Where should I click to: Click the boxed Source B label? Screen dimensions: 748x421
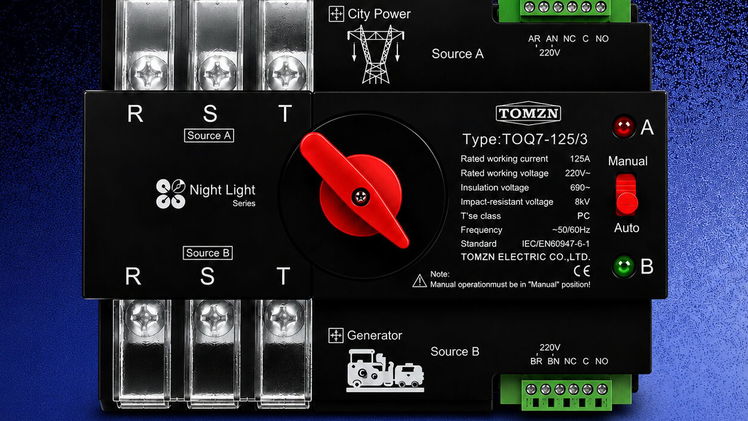click(208, 253)
